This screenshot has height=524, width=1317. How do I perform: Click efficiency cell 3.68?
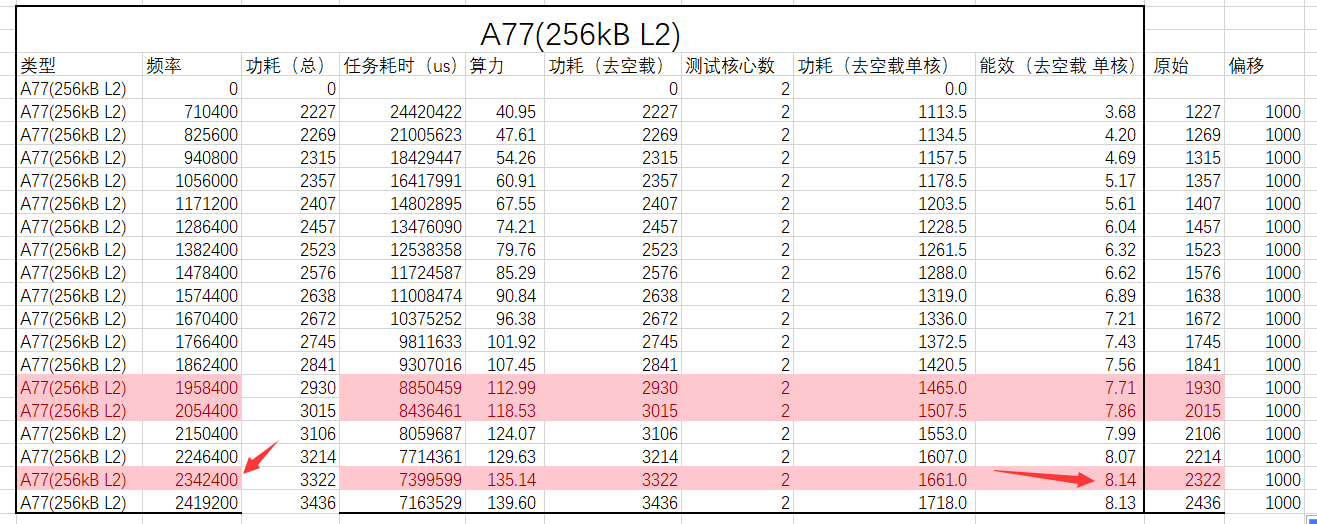tap(1059, 112)
